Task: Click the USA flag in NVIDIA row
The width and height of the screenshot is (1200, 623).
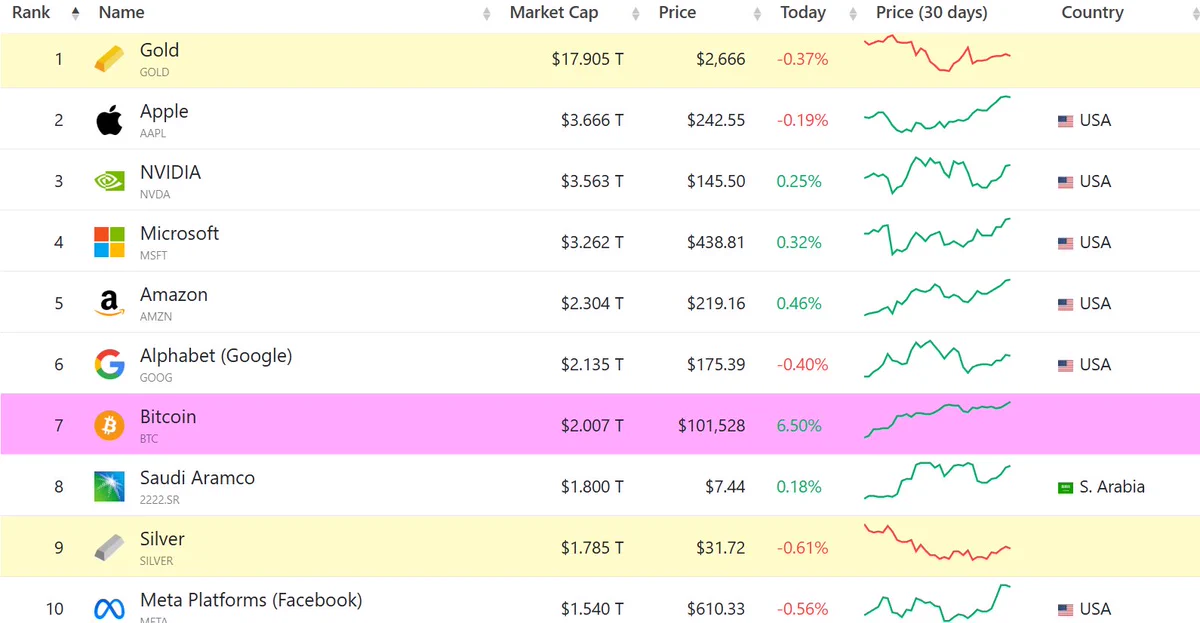Action: pyautogui.click(x=1066, y=182)
